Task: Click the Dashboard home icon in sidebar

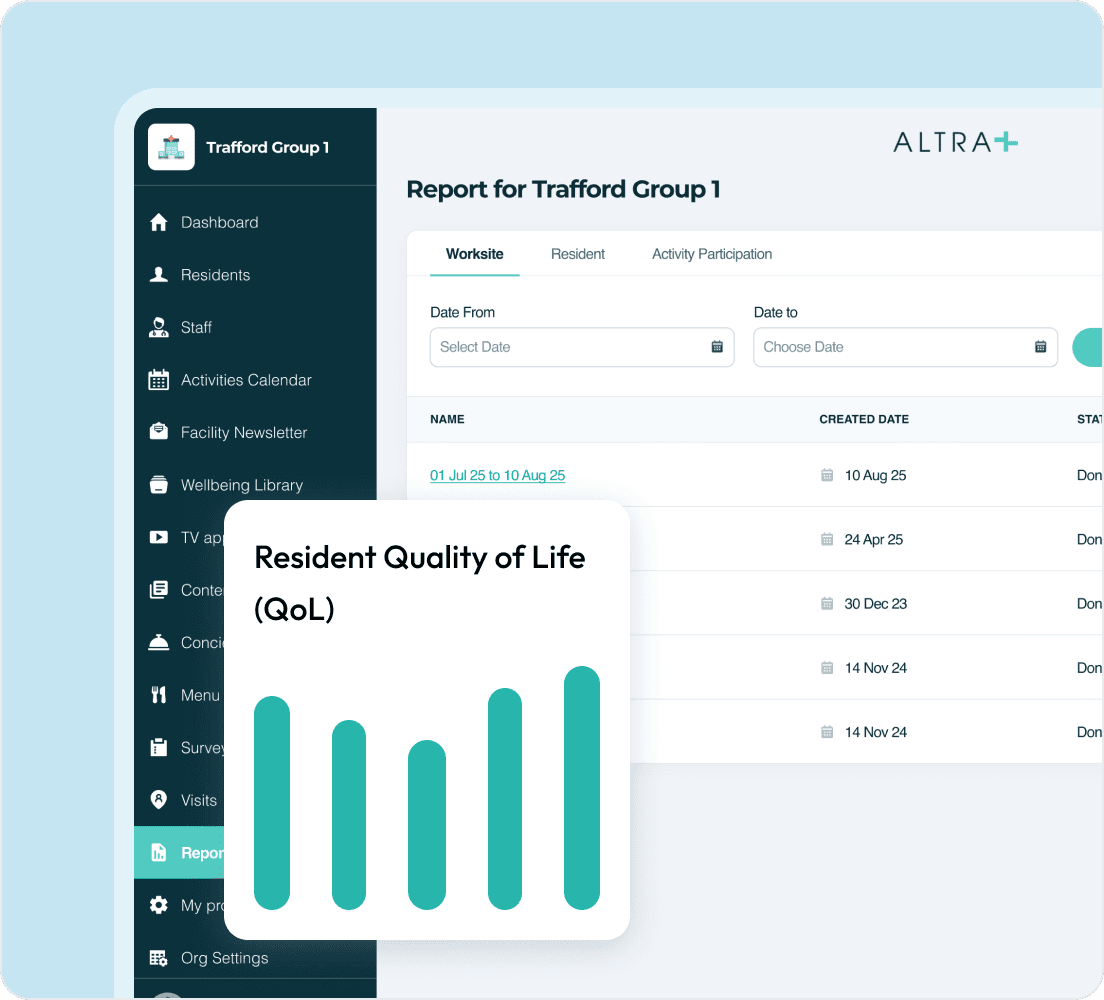Action: 160,222
